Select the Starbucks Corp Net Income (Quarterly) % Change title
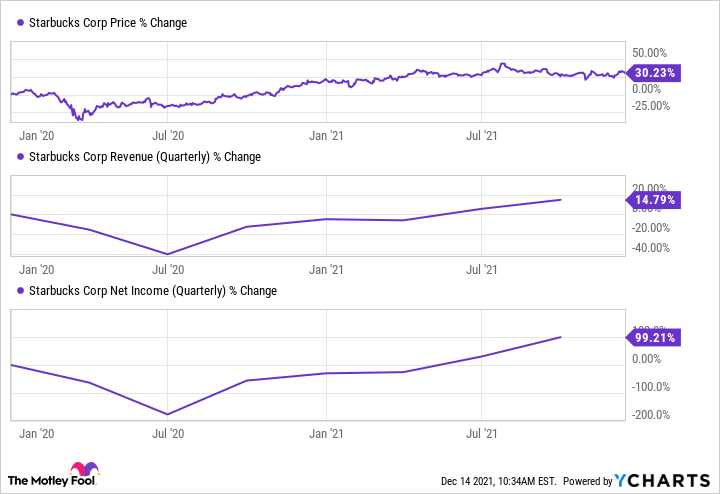Screen dimensions: 720x494 (x=153, y=291)
